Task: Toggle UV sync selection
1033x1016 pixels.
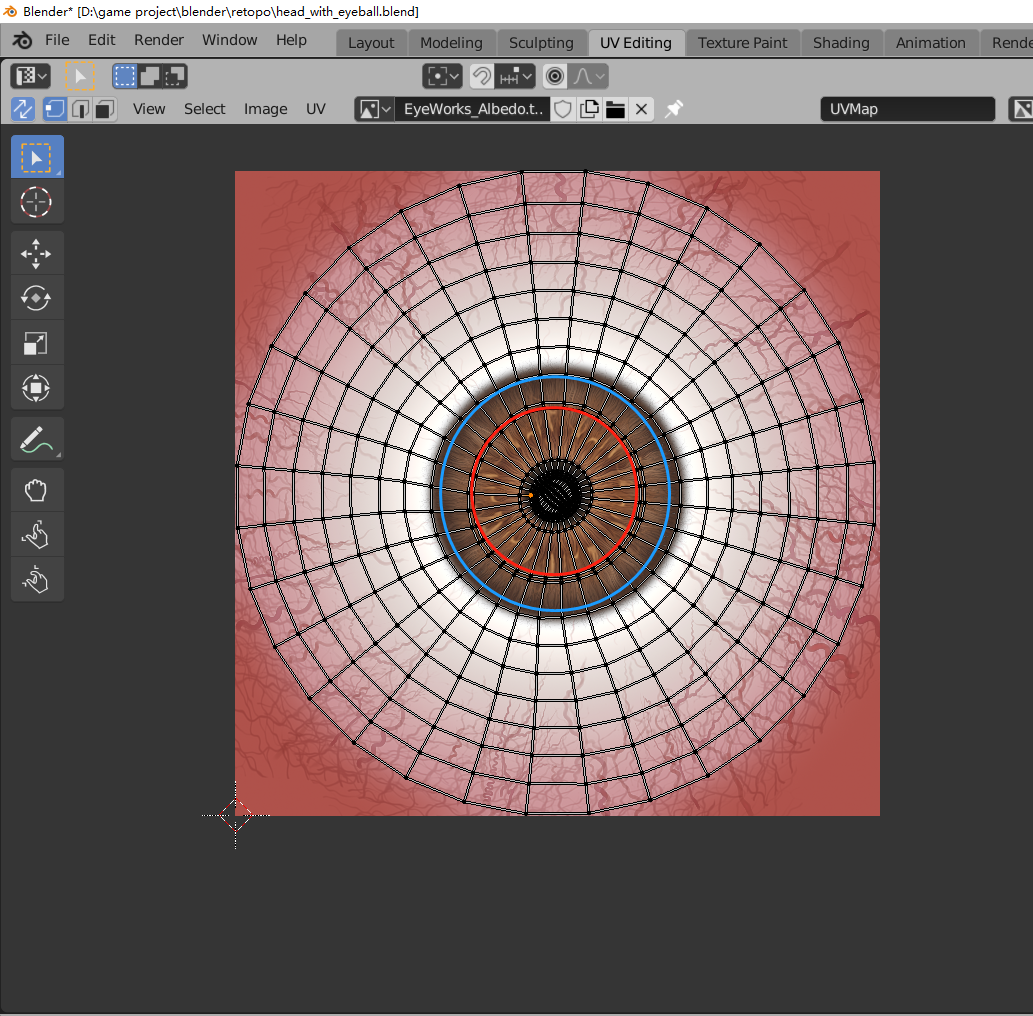Action: pos(22,109)
